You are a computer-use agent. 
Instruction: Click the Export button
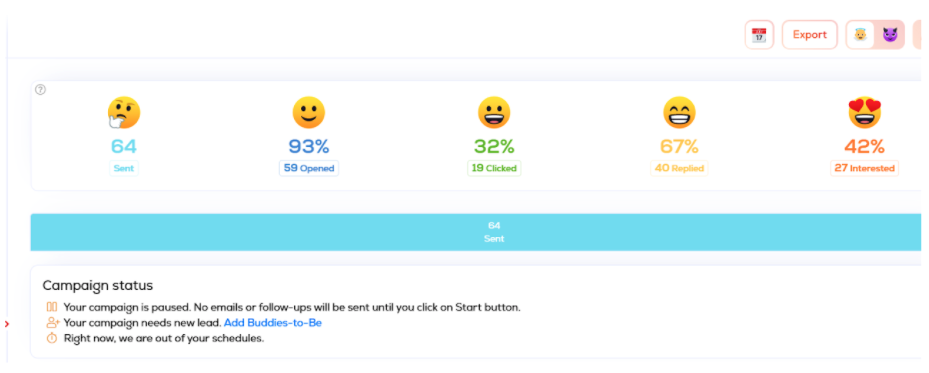coord(809,35)
